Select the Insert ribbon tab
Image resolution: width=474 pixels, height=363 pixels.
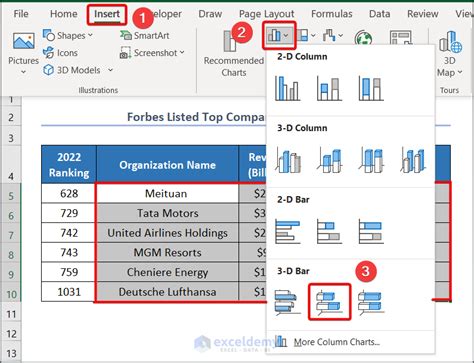tap(107, 14)
